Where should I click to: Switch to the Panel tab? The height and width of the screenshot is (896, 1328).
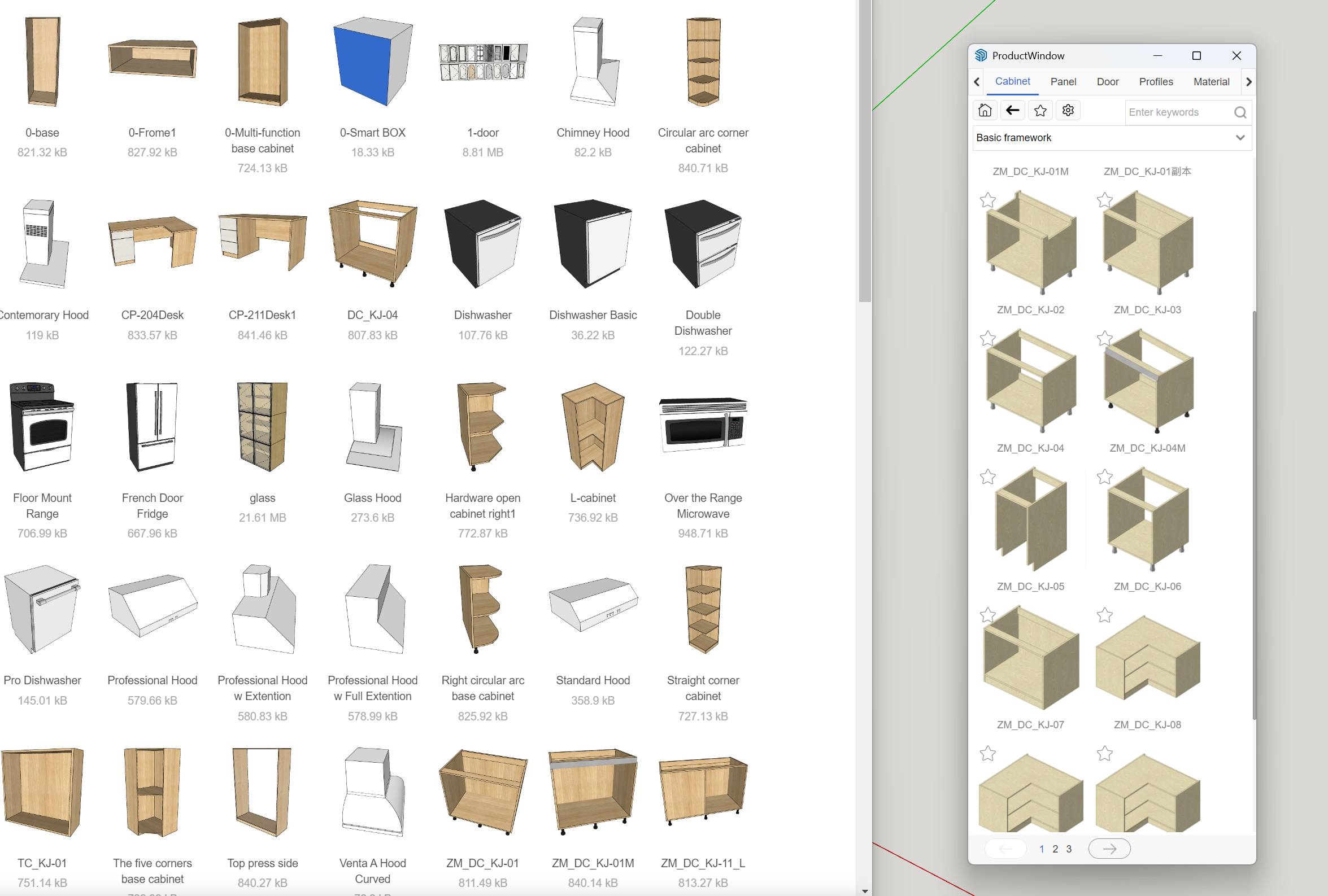pyautogui.click(x=1063, y=82)
